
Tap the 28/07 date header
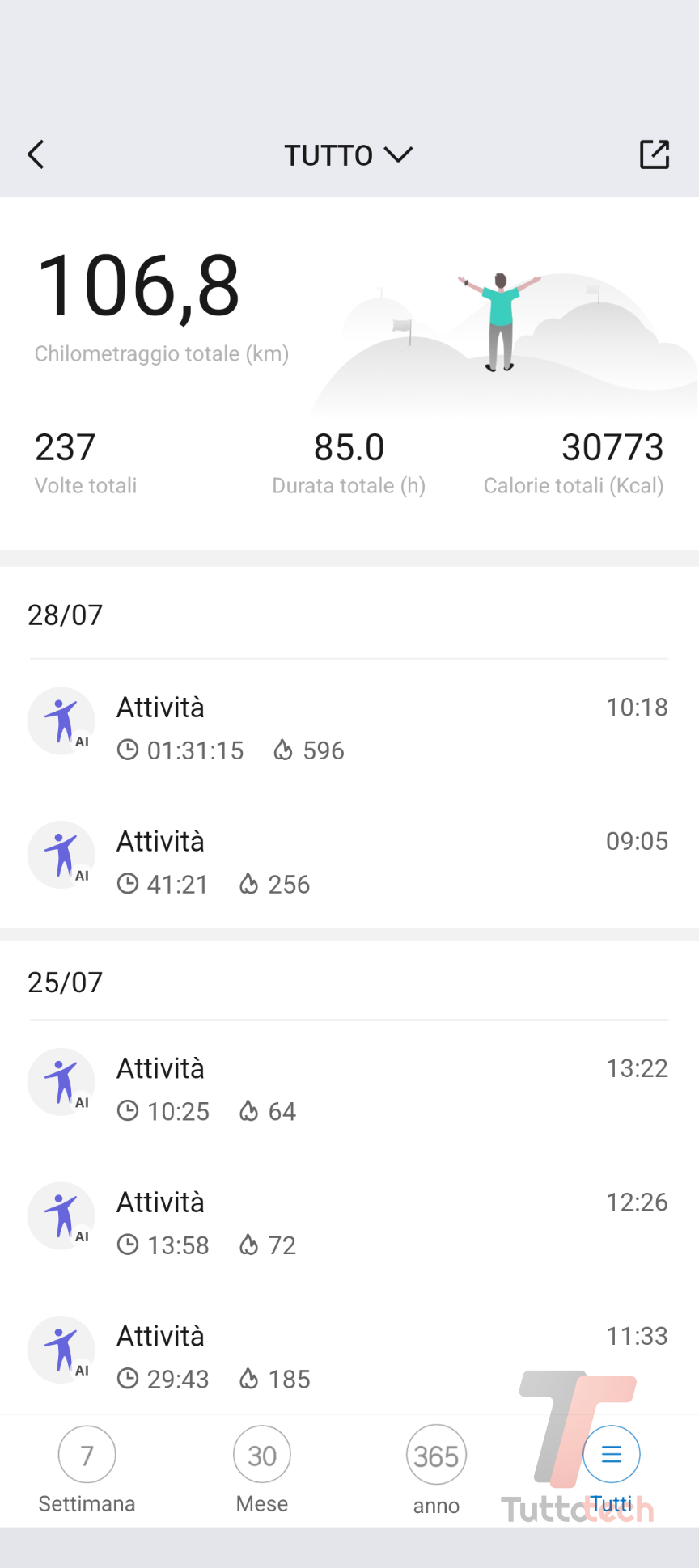pyautogui.click(x=66, y=615)
